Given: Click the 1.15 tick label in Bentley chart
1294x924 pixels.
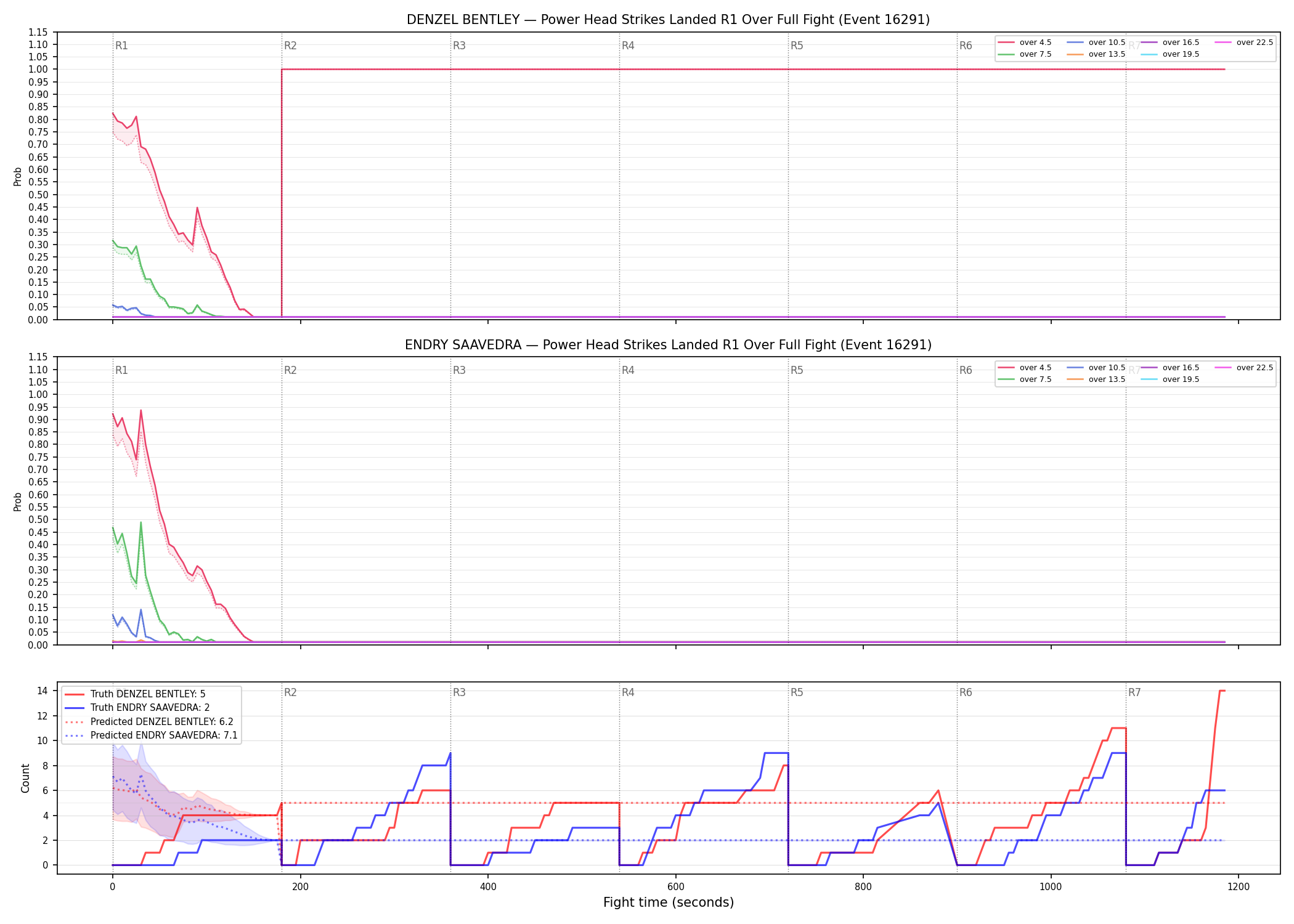Looking at the screenshot, I should pyautogui.click(x=38, y=32).
